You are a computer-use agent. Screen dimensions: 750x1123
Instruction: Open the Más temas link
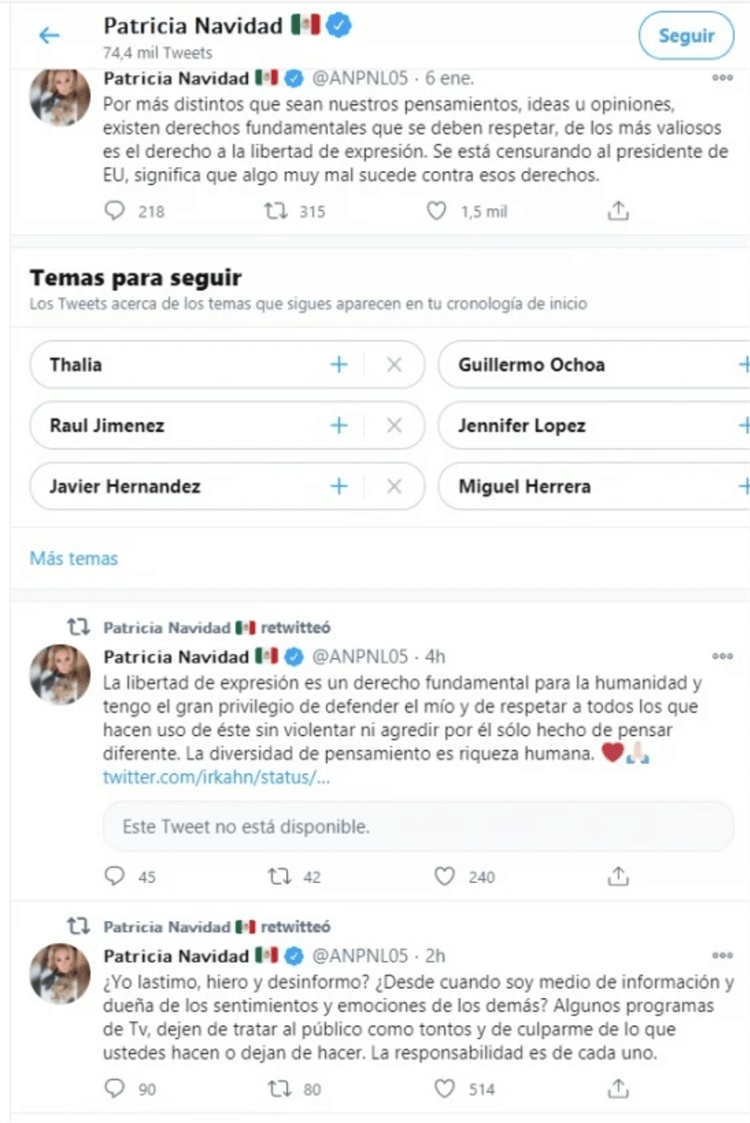tap(74, 558)
